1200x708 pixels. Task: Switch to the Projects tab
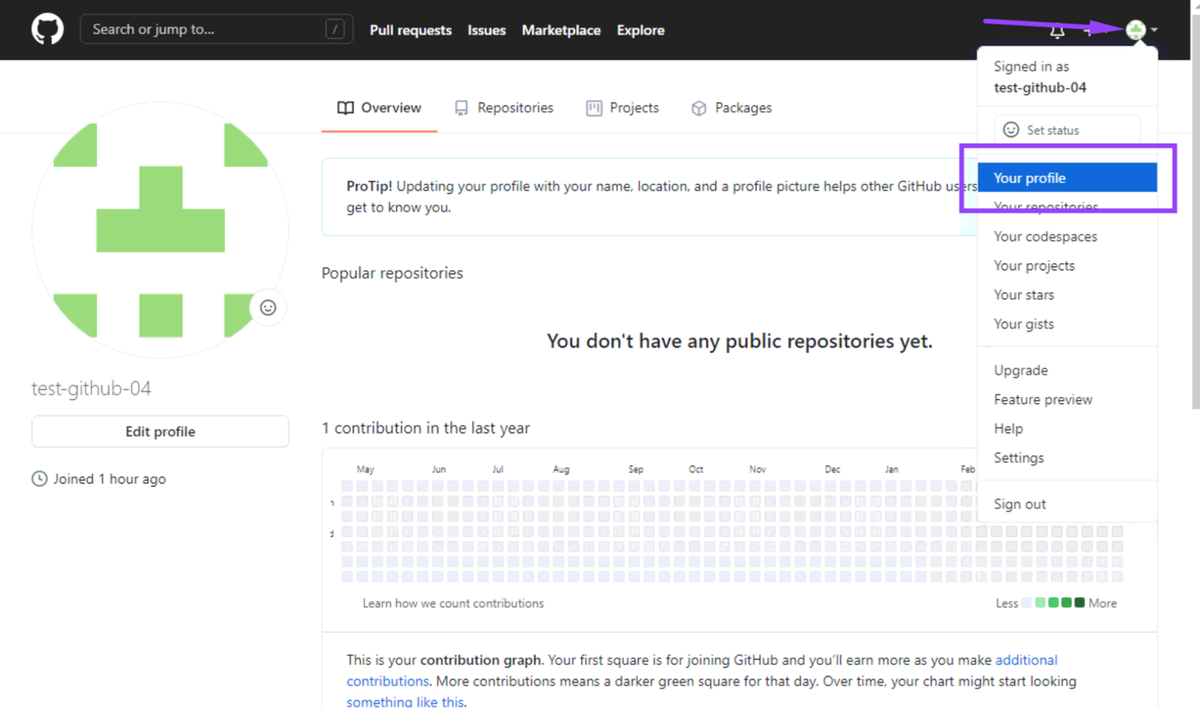coord(622,108)
